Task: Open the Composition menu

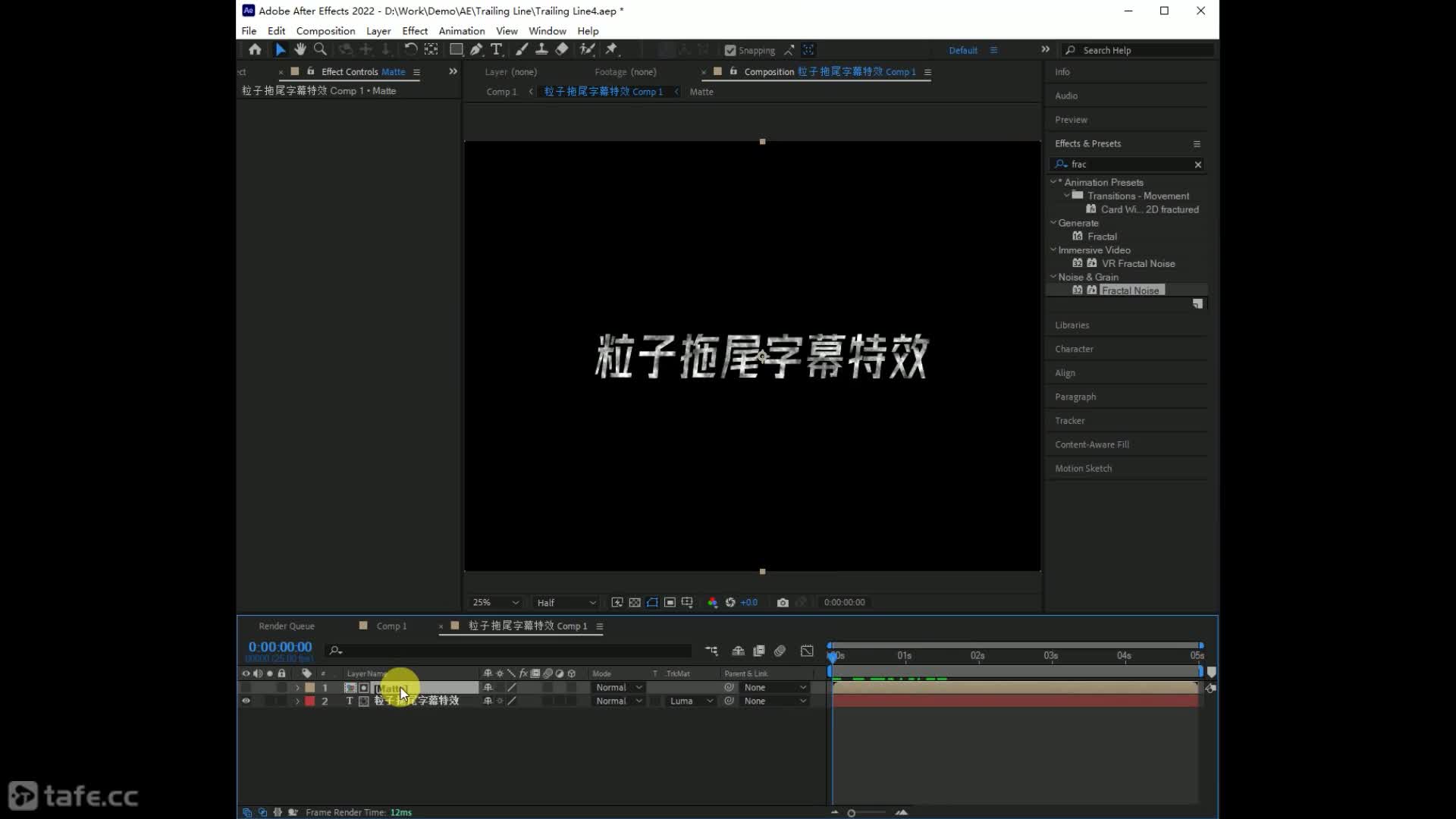Action: click(x=325, y=31)
